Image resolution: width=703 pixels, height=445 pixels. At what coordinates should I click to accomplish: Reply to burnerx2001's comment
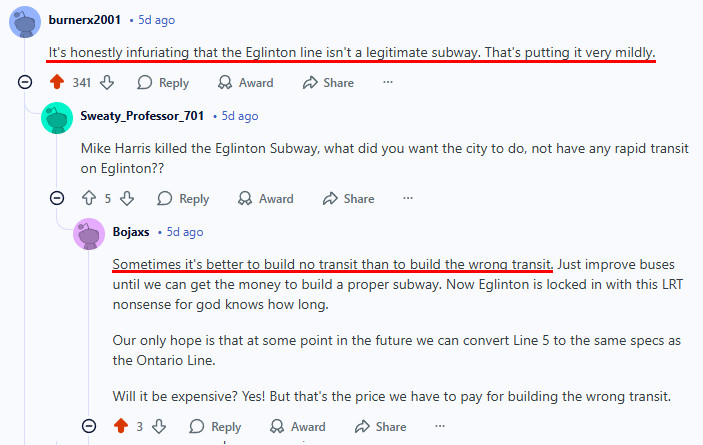click(x=163, y=83)
